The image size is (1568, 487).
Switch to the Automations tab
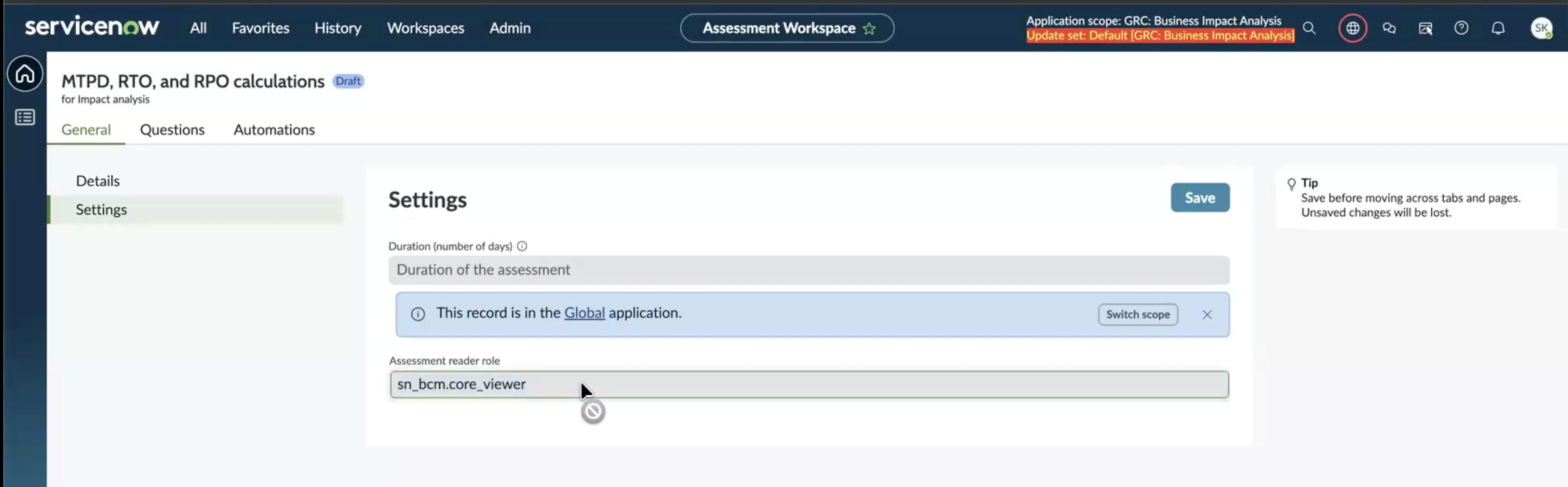point(274,130)
